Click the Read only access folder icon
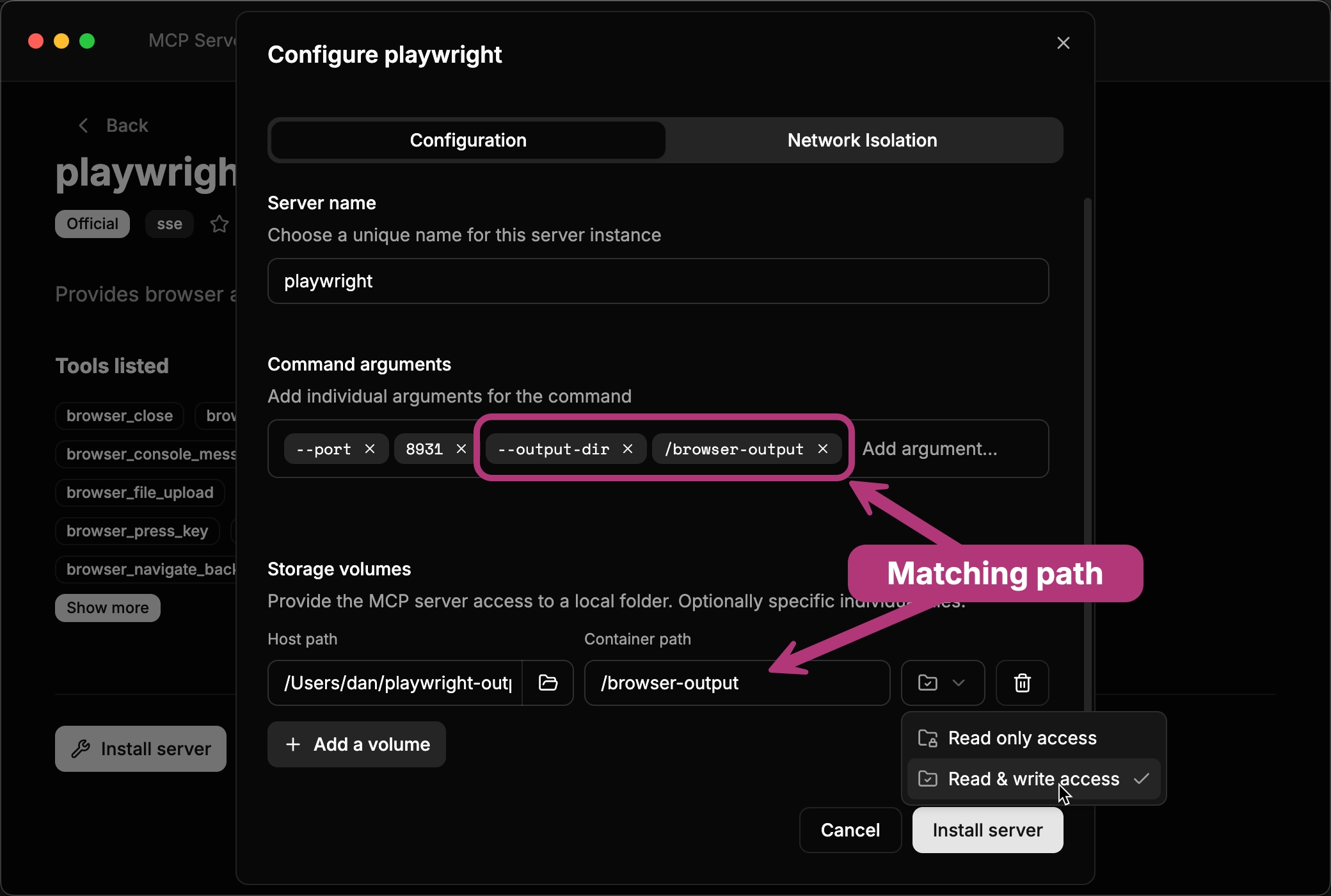The image size is (1331, 896). pos(927,737)
